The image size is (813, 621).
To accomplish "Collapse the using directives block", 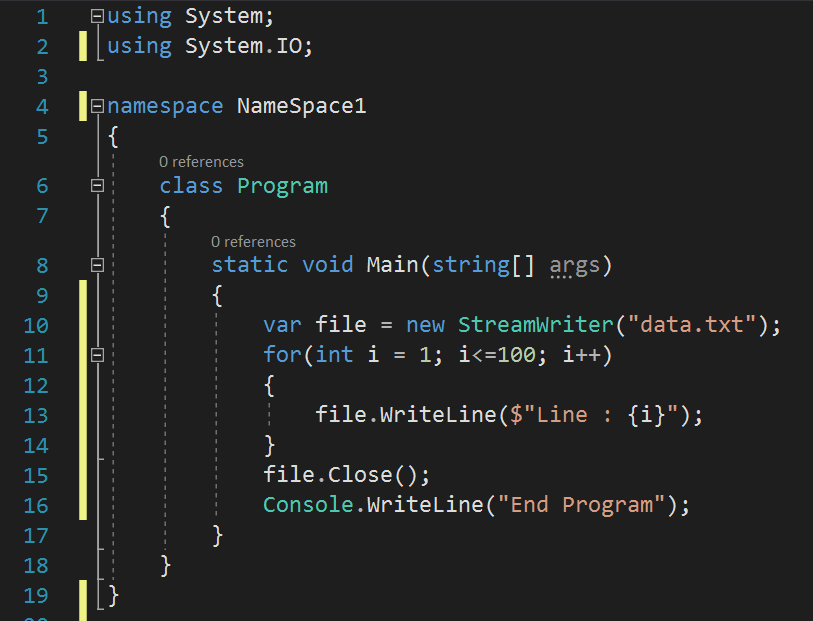I will (97, 17).
